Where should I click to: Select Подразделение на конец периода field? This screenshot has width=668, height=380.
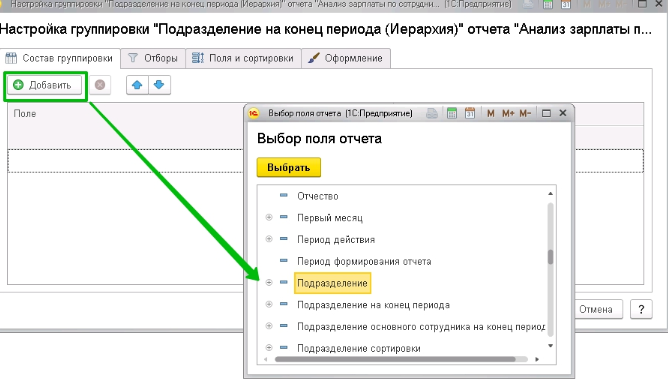click(374, 305)
